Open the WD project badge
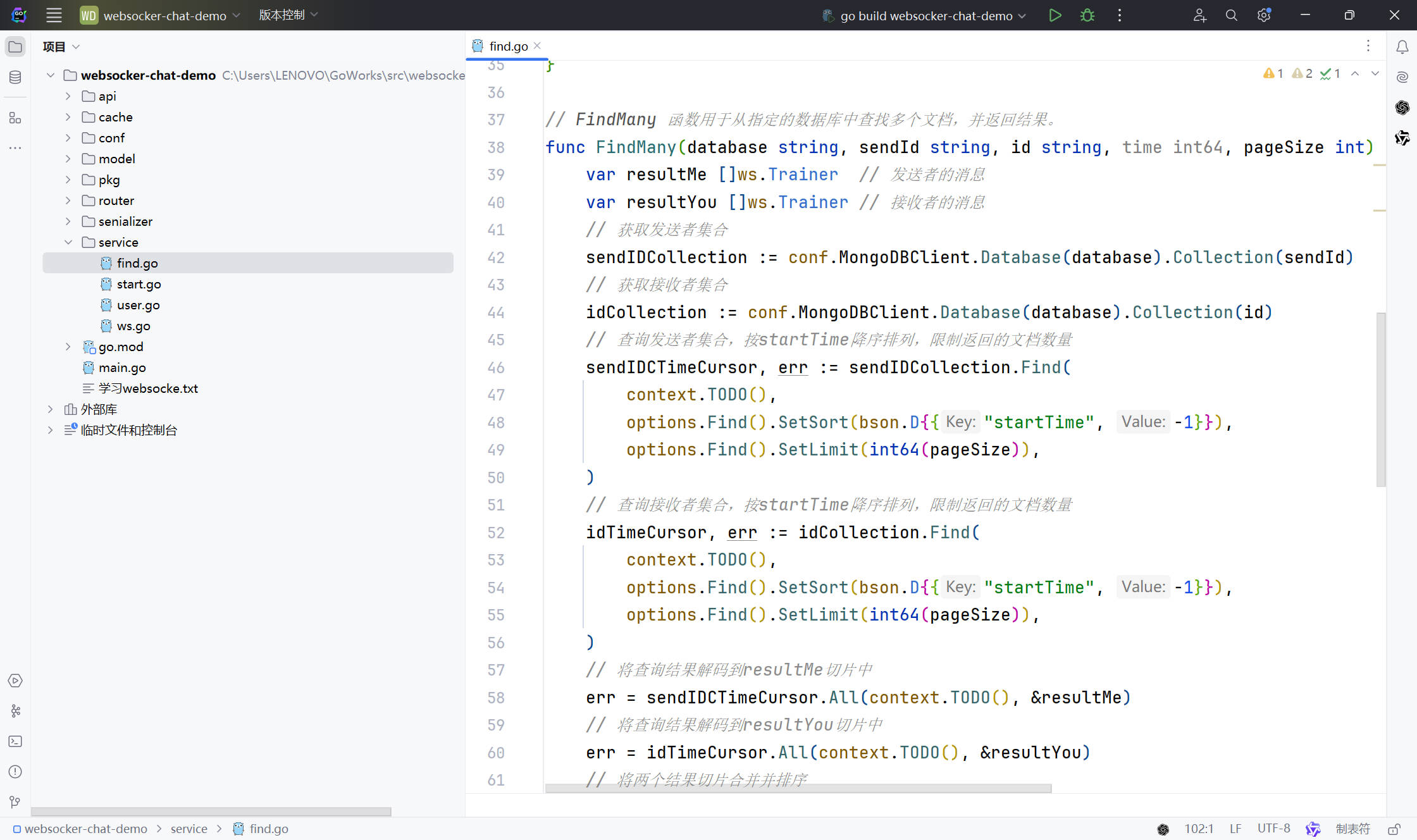This screenshot has width=1417, height=840. (89, 15)
